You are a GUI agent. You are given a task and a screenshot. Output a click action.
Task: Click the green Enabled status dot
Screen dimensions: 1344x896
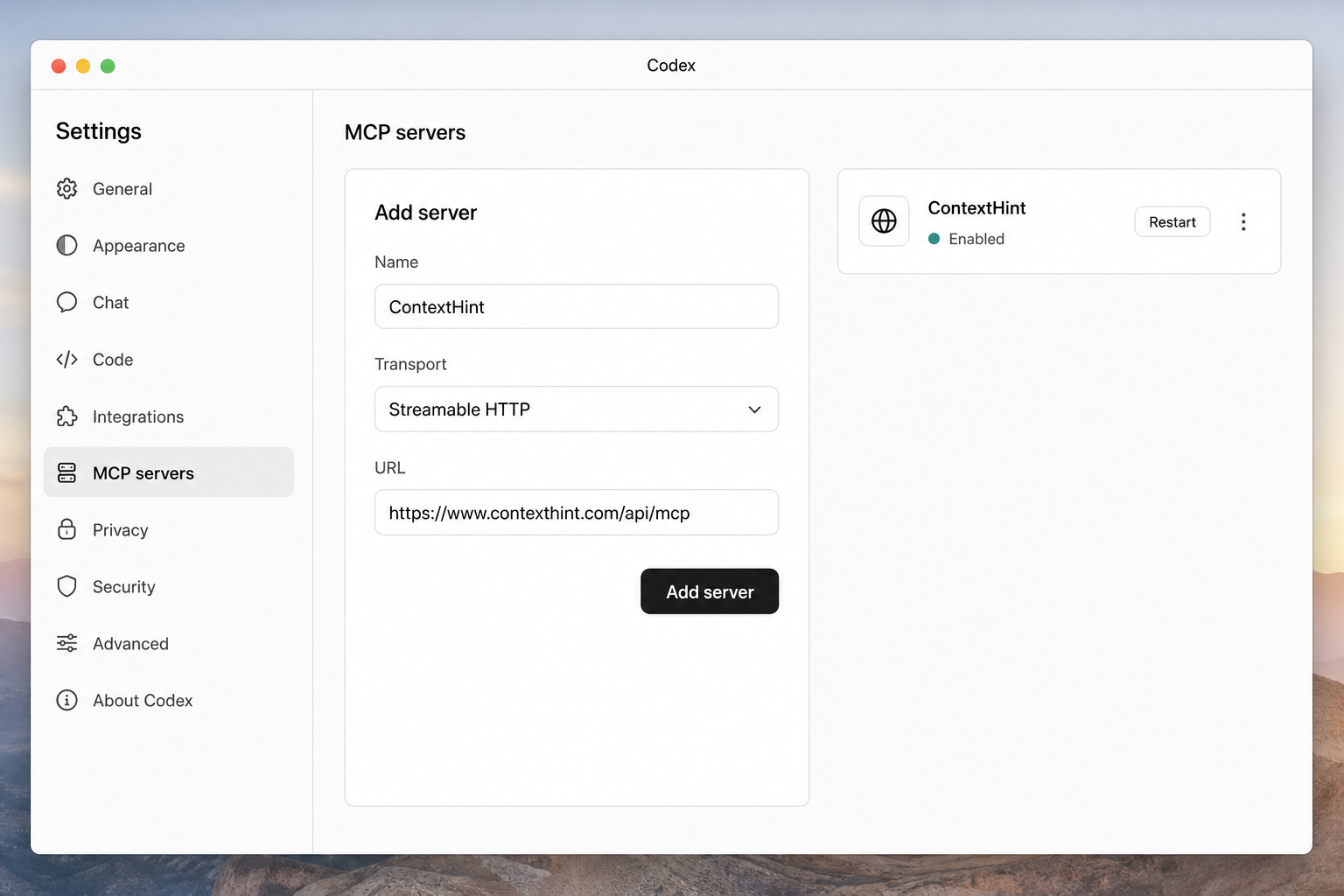coord(934,239)
